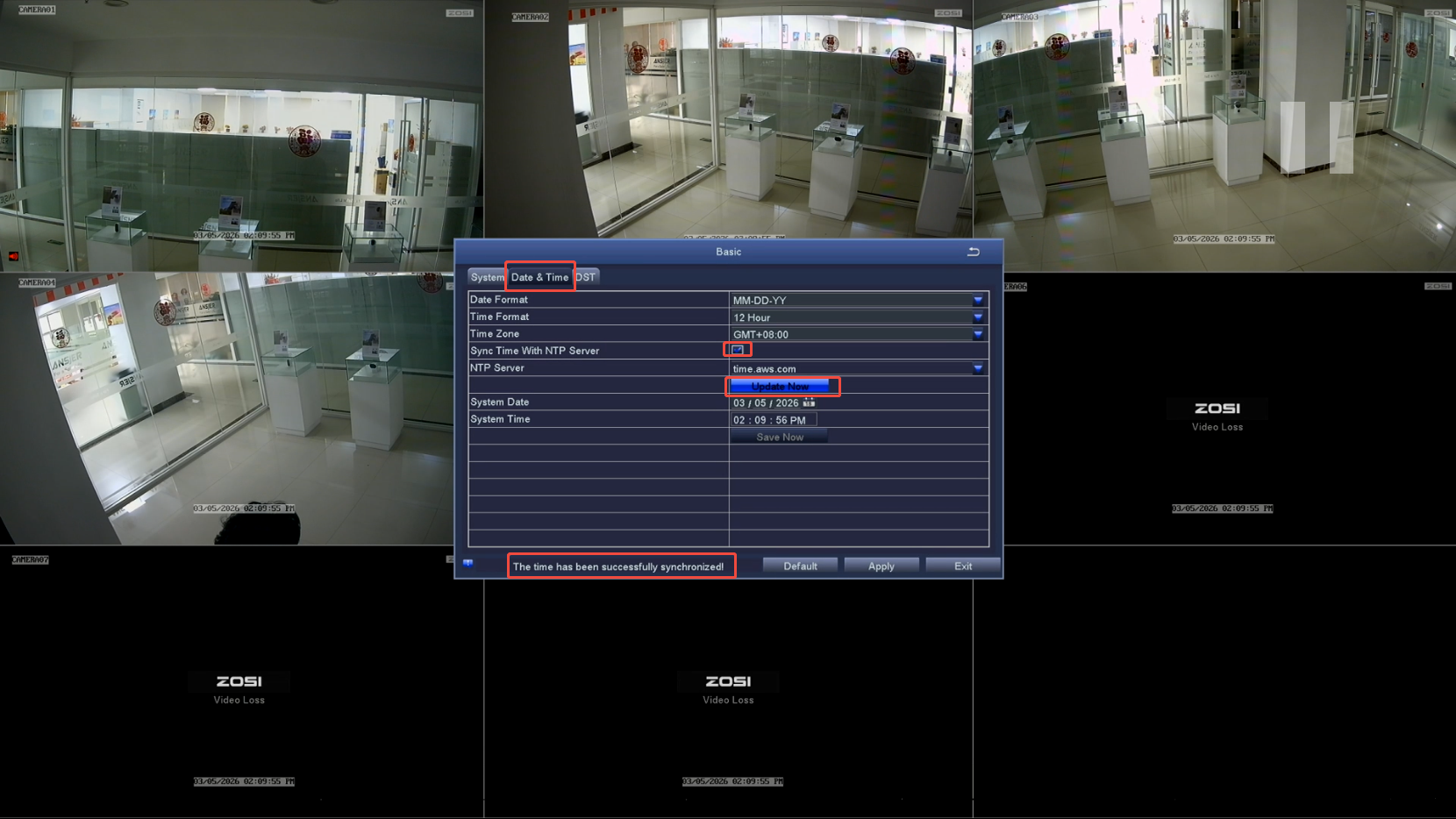Expand the Time Zone GMT+08:00 dropdown

pos(978,334)
